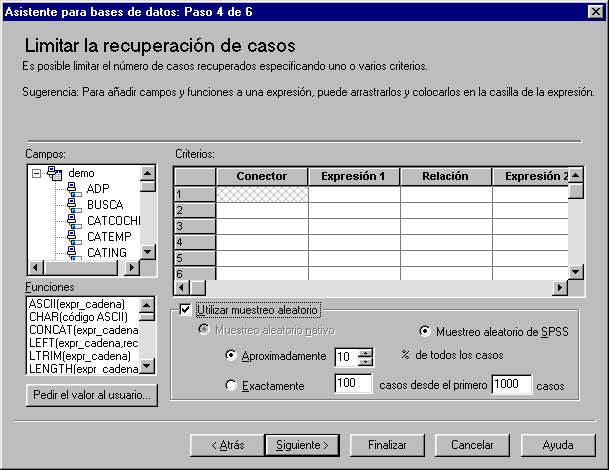Toggle Utilizar muestreo aleatorio checkbox
Image resolution: width=609 pixels, height=470 pixels.
coord(185,310)
